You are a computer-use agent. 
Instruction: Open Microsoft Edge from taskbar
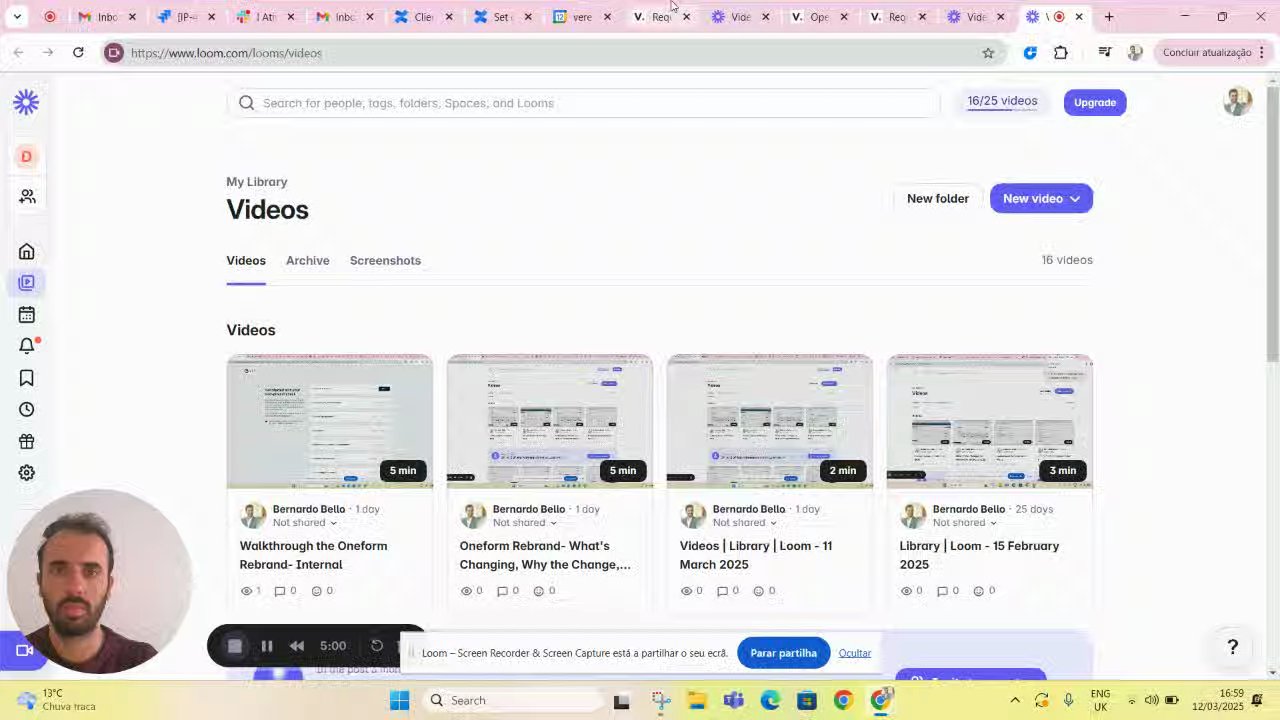point(770,700)
